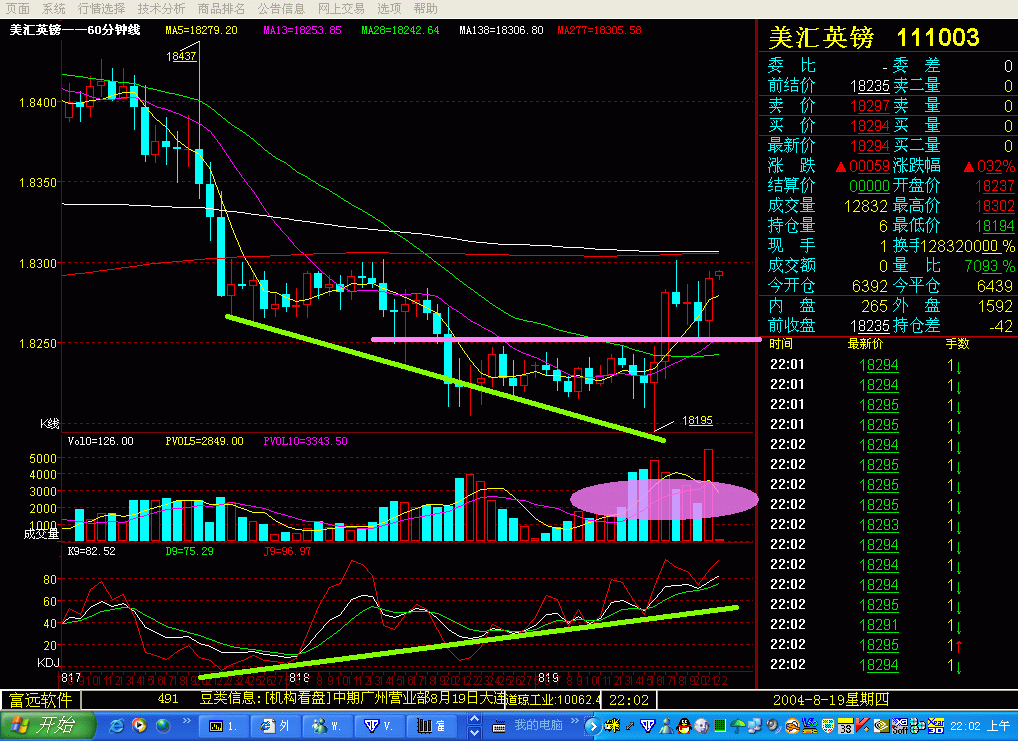Open the 系统 menu
Viewport: 1018px width, 741px height.
(x=54, y=8)
